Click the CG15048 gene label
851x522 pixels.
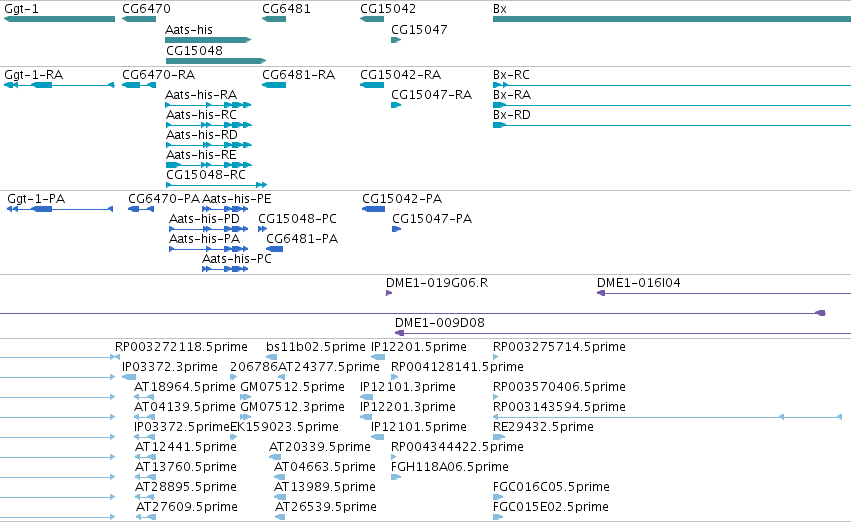pyautogui.click(x=194, y=51)
